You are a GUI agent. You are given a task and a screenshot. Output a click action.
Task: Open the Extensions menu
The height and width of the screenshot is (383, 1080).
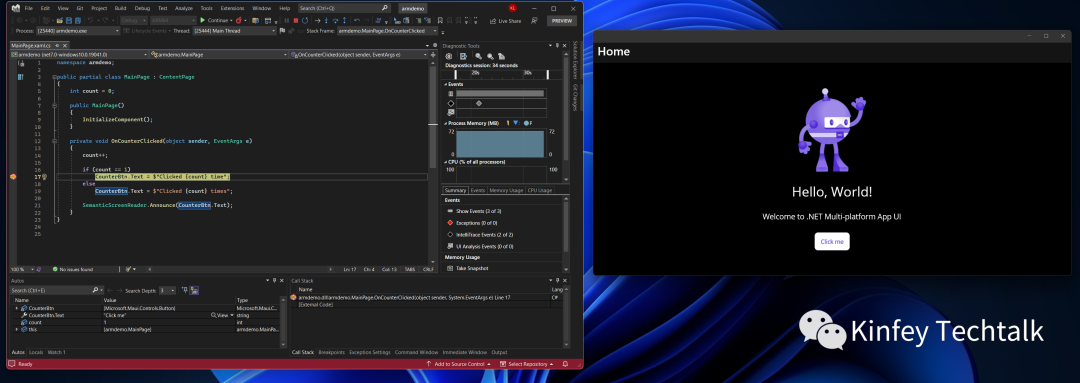tap(232, 8)
